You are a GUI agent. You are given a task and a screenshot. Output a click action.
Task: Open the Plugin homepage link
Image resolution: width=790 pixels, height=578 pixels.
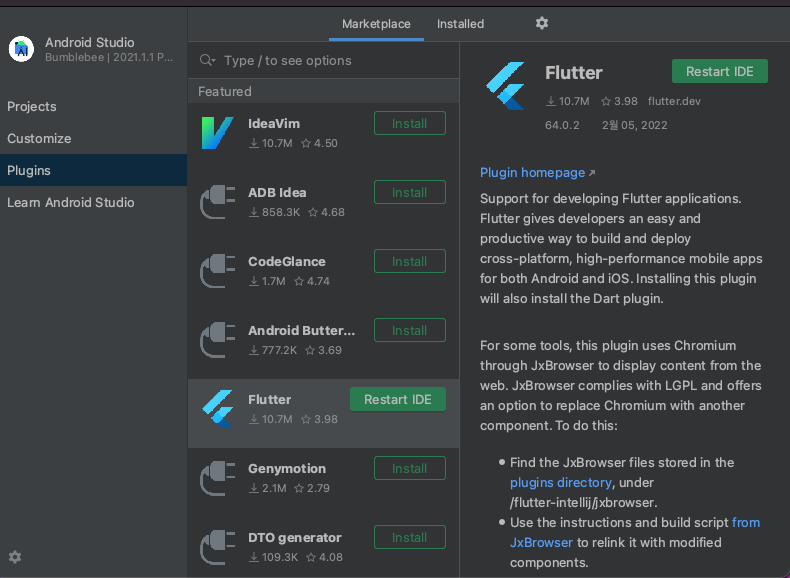[532, 173]
